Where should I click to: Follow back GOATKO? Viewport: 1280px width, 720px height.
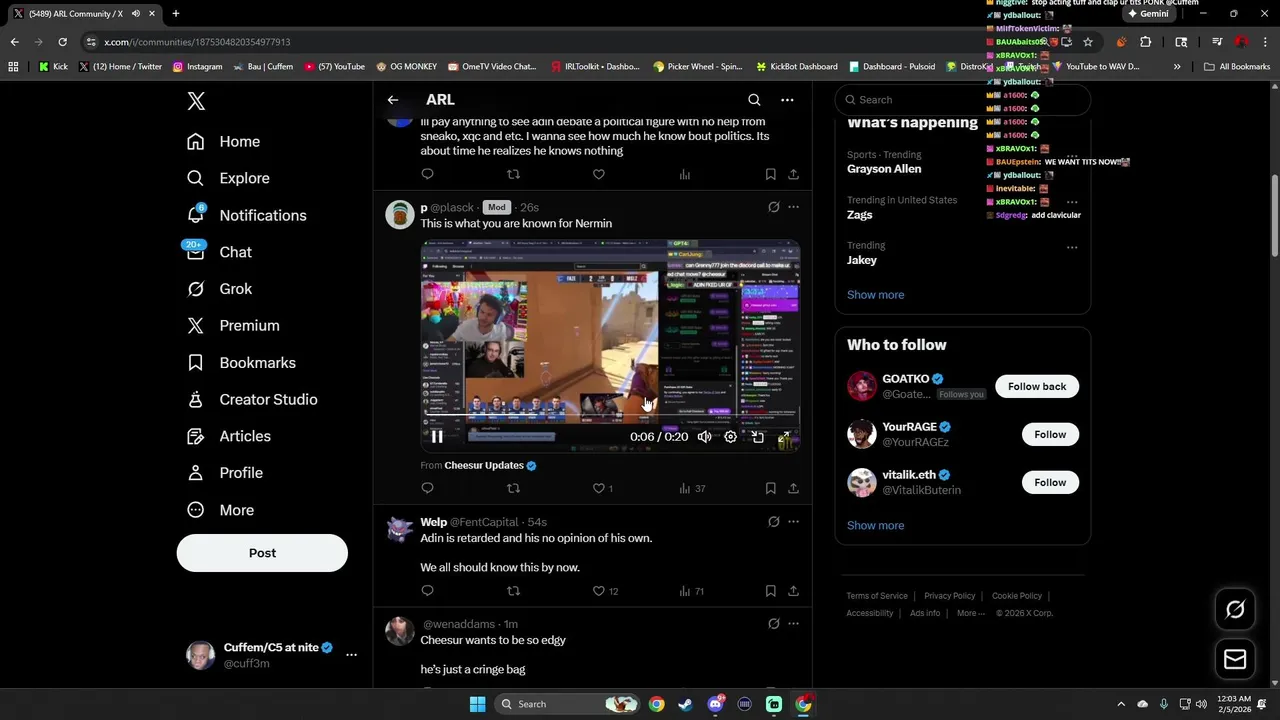pos(1036,387)
